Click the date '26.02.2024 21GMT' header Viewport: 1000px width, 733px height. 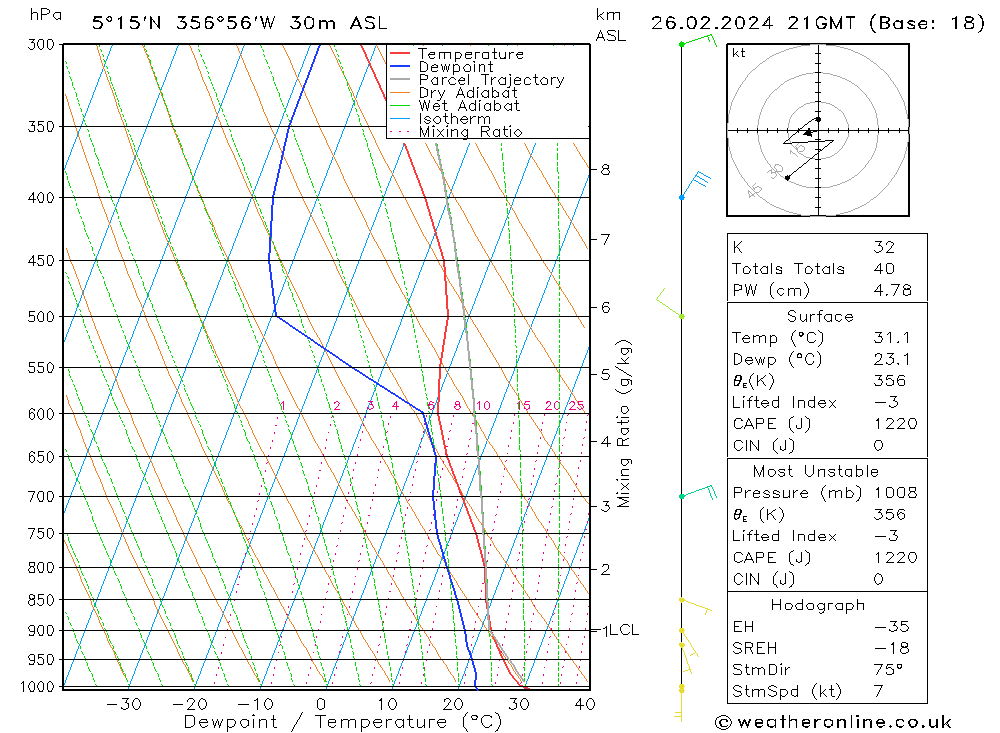coord(753,23)
